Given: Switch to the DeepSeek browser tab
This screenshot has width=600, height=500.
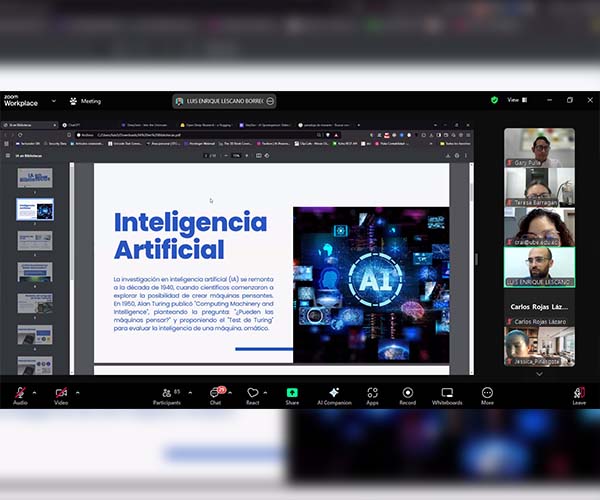Looking at the screenshot, I should point(145,125).
